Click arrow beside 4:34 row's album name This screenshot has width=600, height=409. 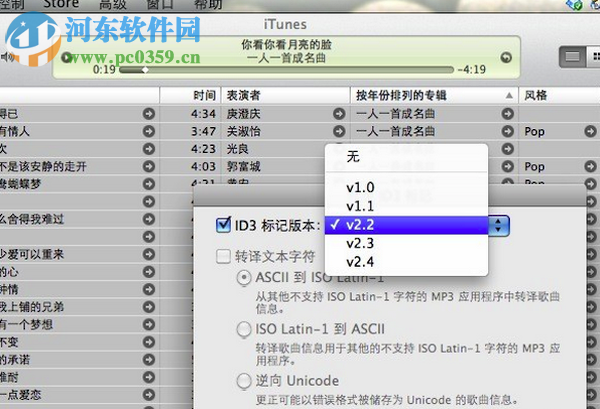[507, 114]
